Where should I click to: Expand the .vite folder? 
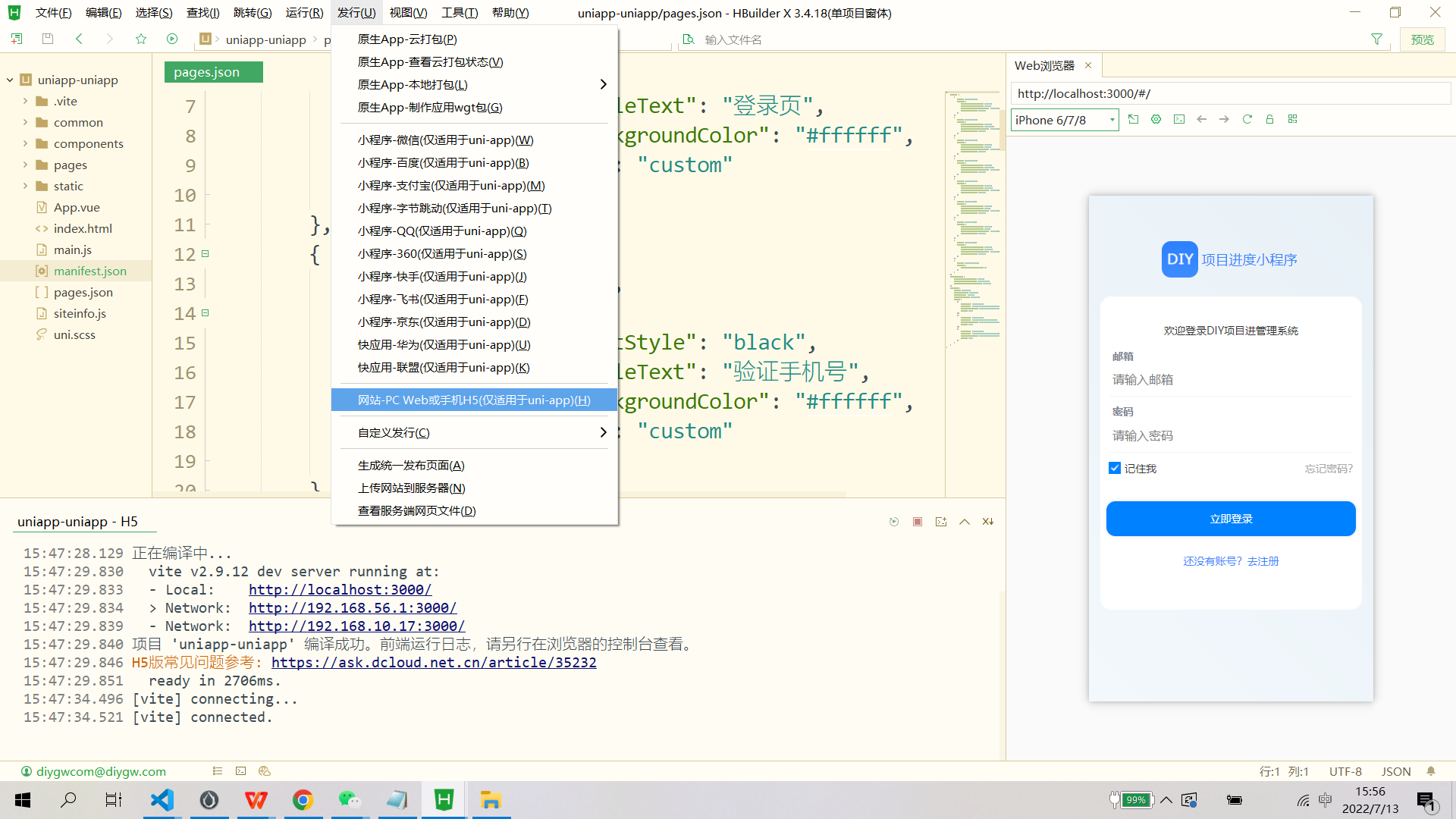tap(25, 101)
